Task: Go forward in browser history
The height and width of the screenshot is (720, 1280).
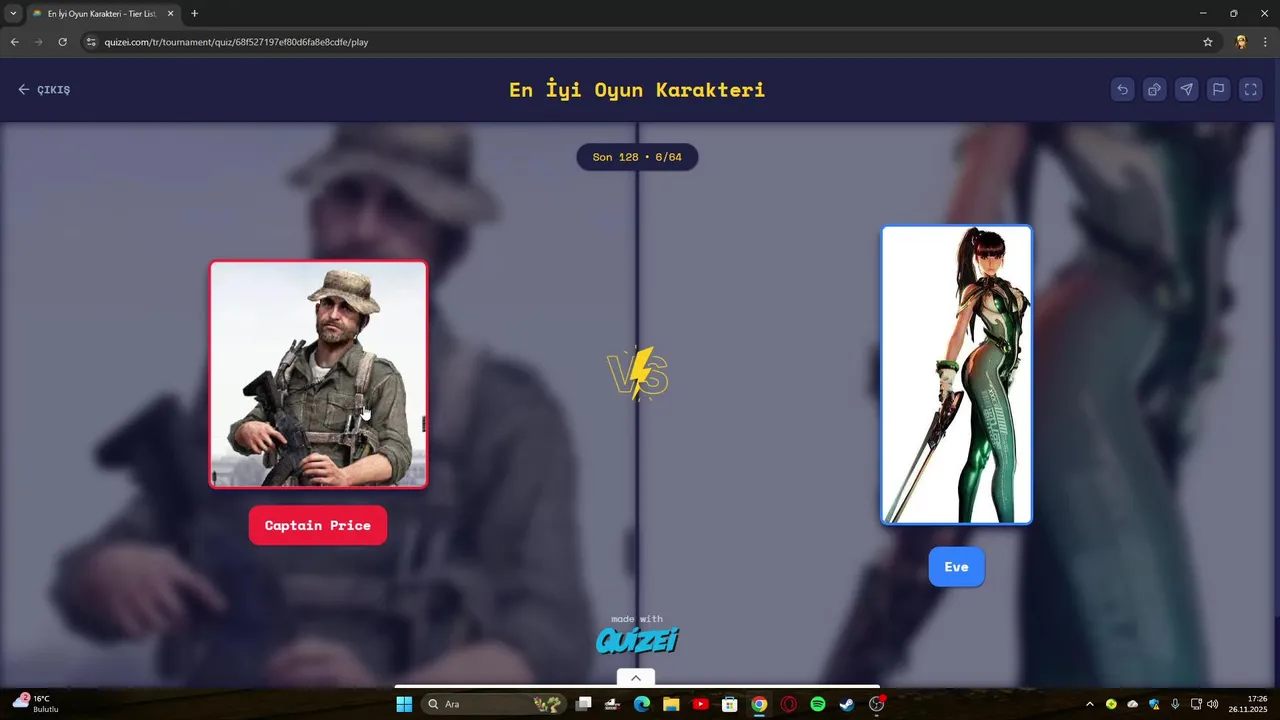Action: pyautogui.click(x=38, y=42)
